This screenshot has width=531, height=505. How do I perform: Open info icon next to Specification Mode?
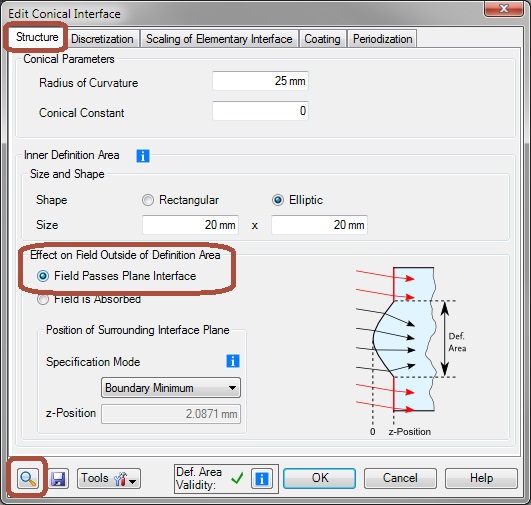coord(233,361)
